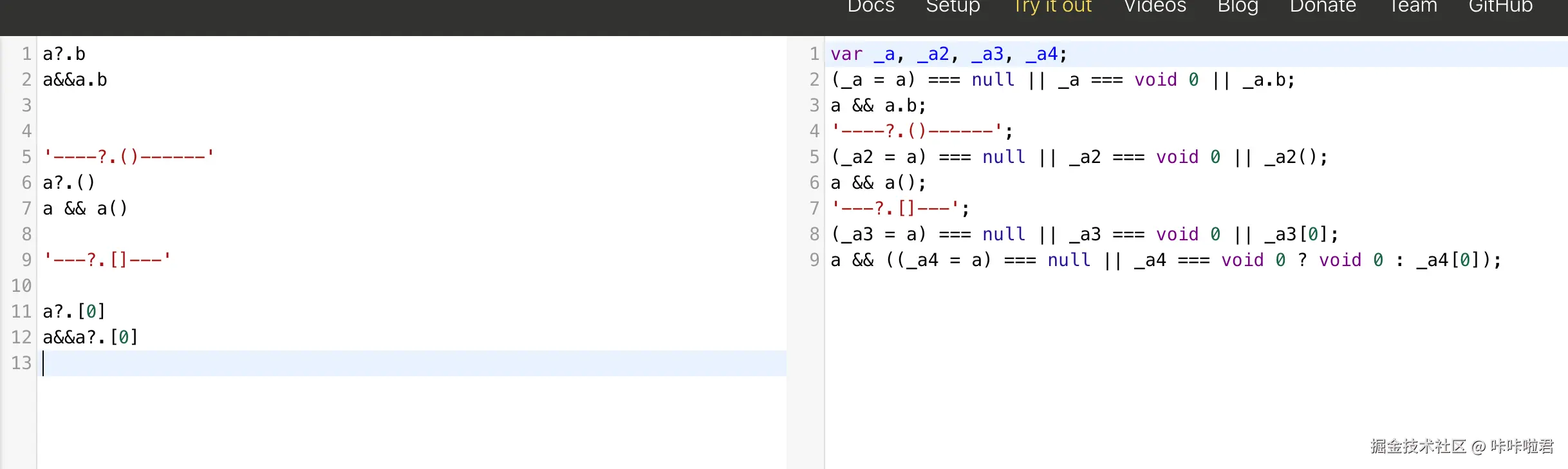
Task: Click input string '---?.[]---'
Action: pyautogui.click(x=107, y=260)
